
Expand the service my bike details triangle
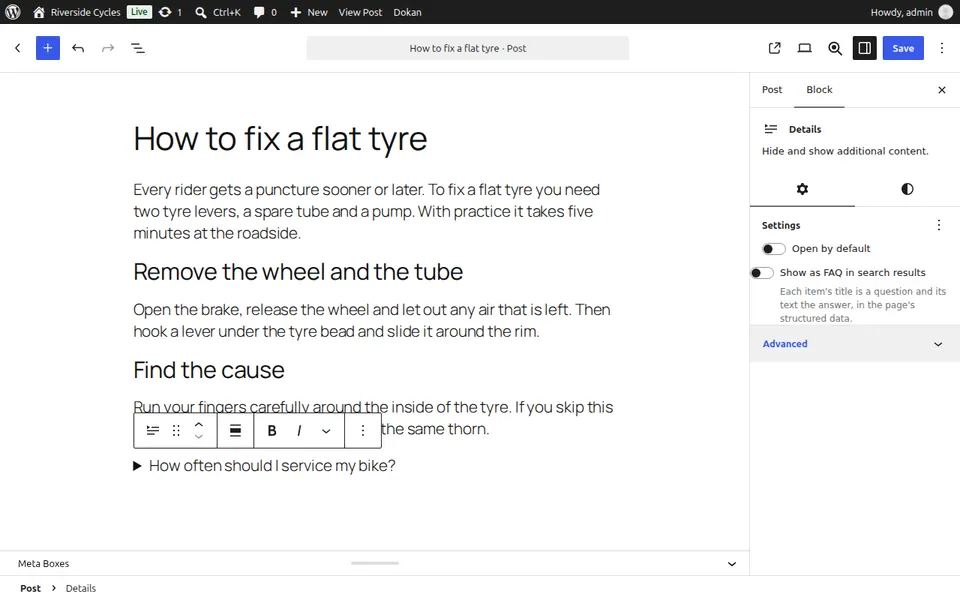tap(137, 466)
